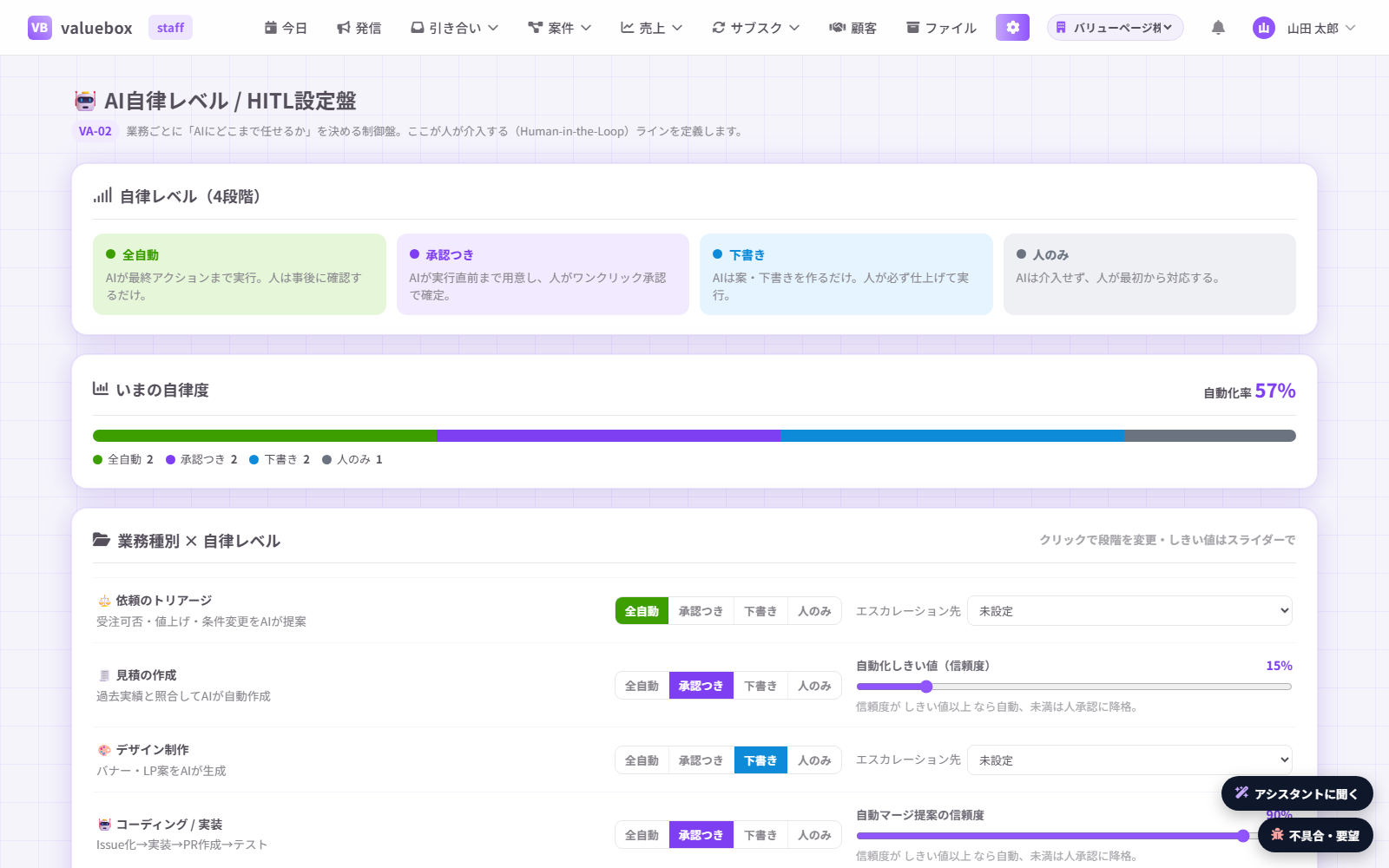1389x868 pixels.
Task: Open notifications bell icon
Action: (x=1218, y=28)
